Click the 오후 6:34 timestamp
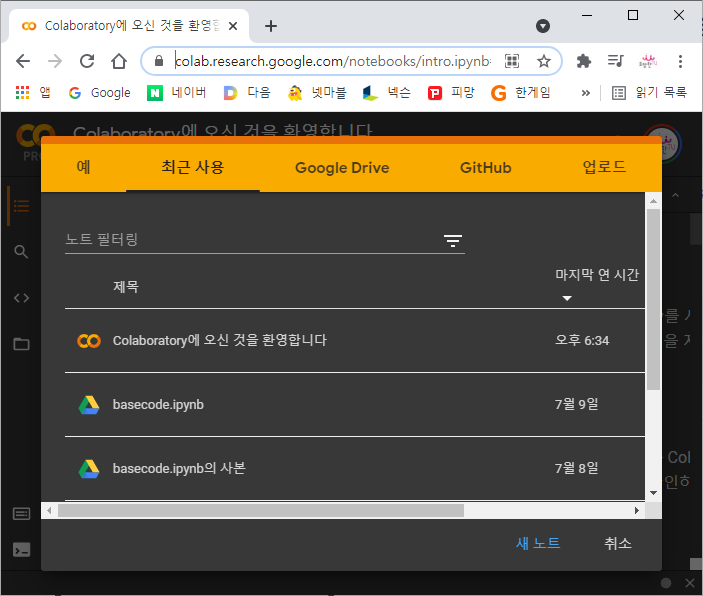 [x=582, y=340]
